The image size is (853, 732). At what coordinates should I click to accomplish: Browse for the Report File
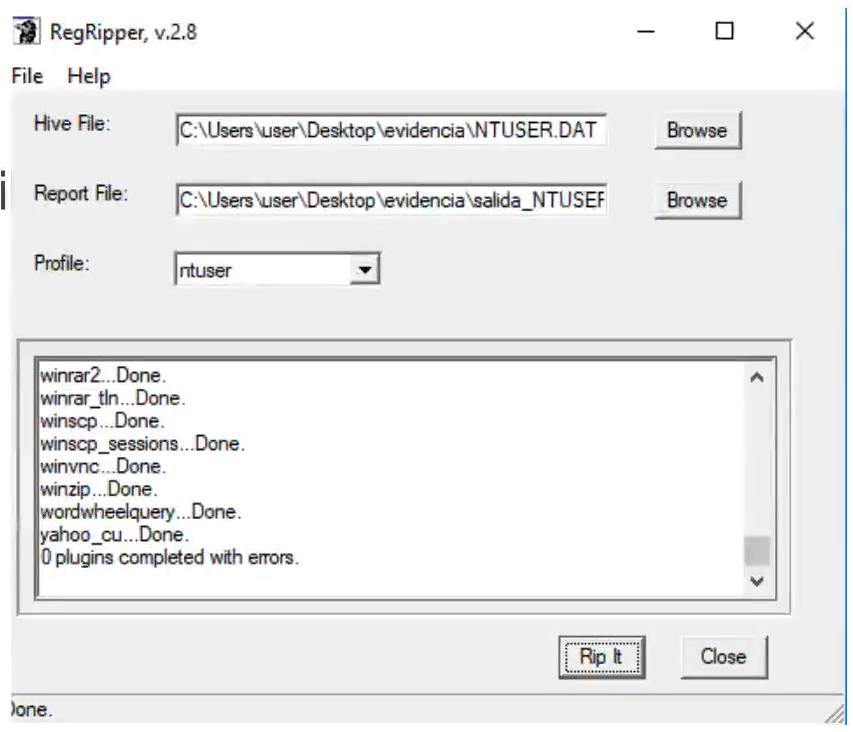(x=697, y=200)
